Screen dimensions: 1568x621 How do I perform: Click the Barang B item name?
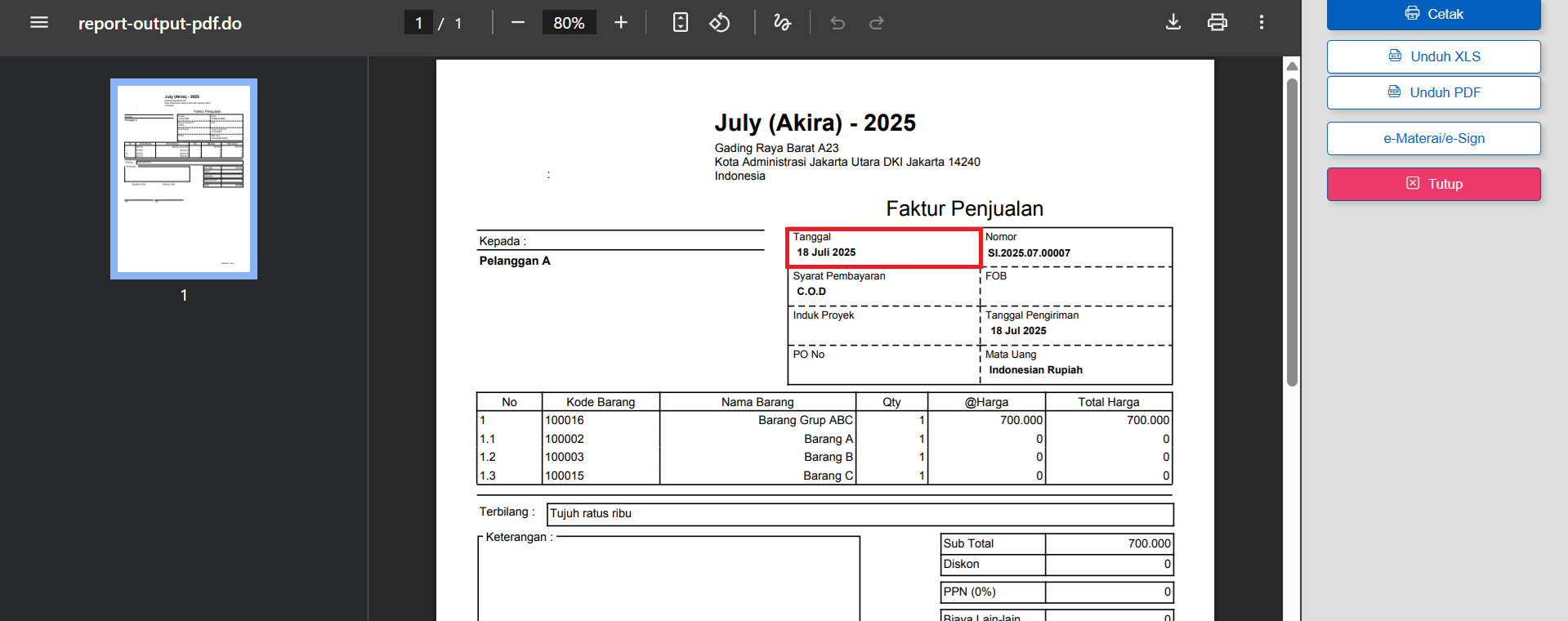click(829, 457)
